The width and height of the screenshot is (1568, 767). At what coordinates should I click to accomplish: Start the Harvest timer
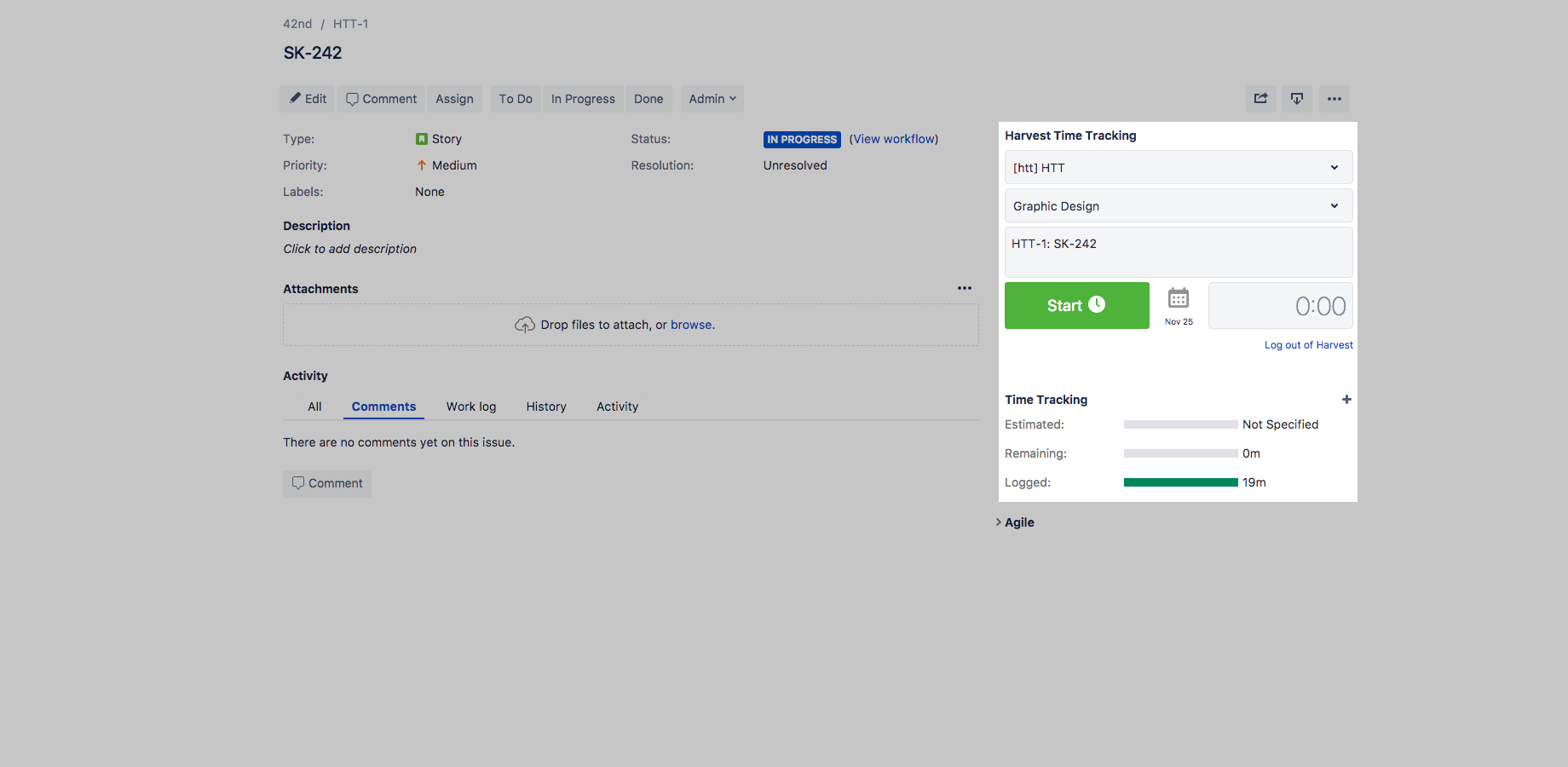(x=1076, y=305)
